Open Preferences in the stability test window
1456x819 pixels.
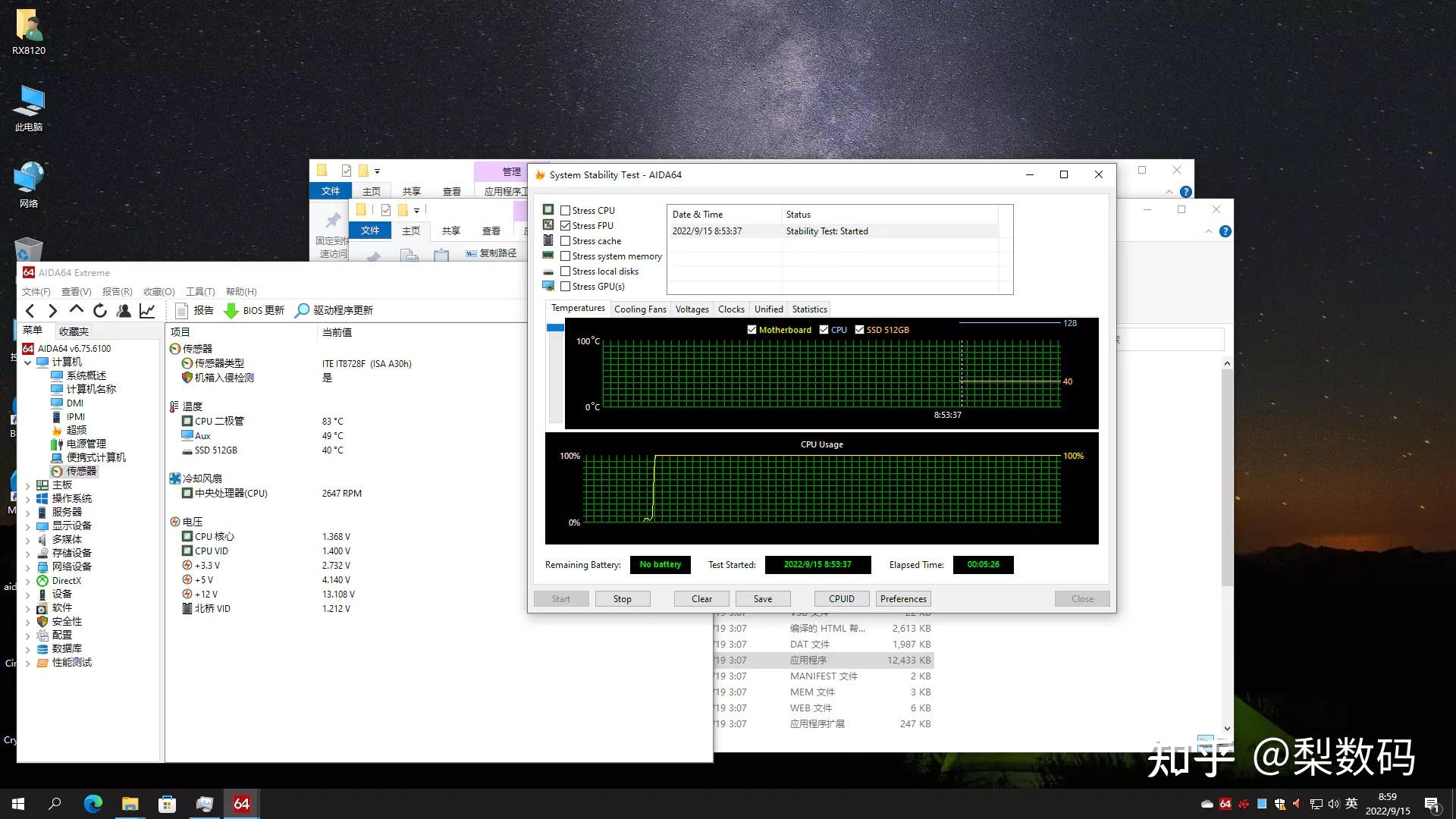(x=902, y=598)
